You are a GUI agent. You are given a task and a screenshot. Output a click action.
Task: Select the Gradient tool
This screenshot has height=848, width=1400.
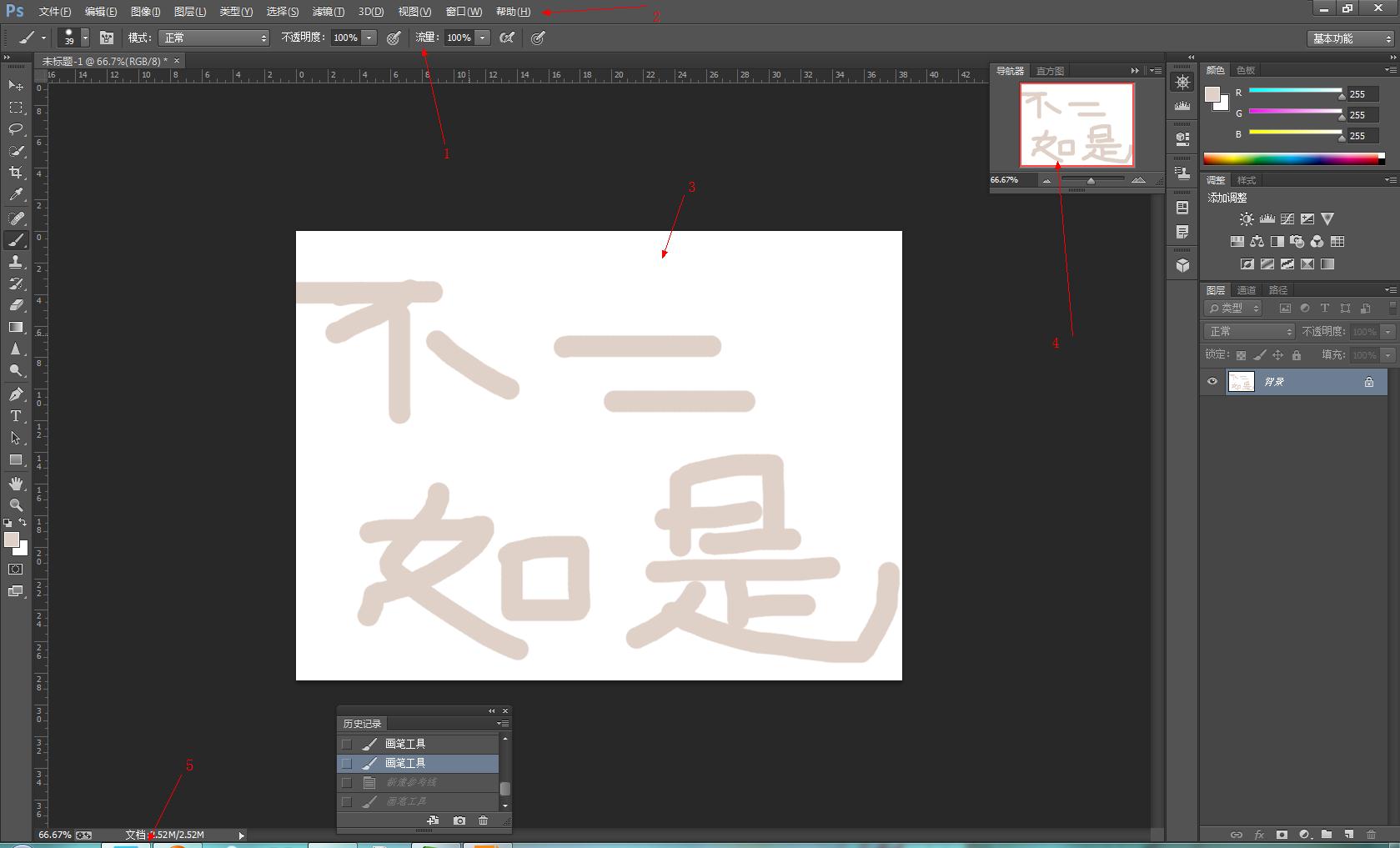(x=16, y=327)
